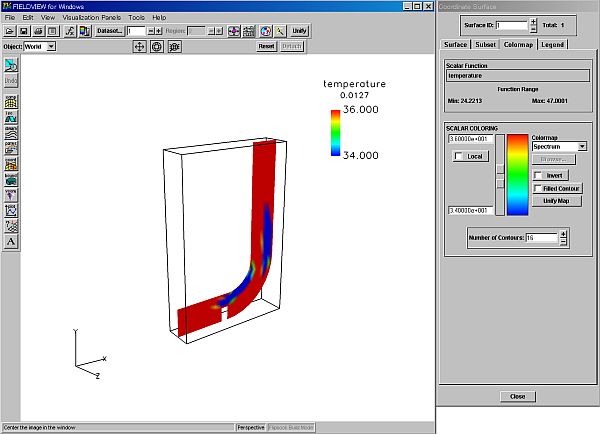
Task: Open the 2D plot tool in sidebar
Action: (11, 211)
